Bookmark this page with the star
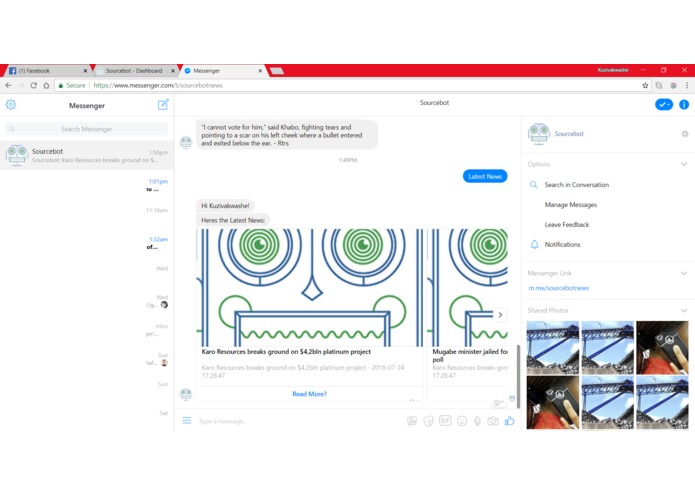Viewport: 695px width, 494px height. coord(645,86)
